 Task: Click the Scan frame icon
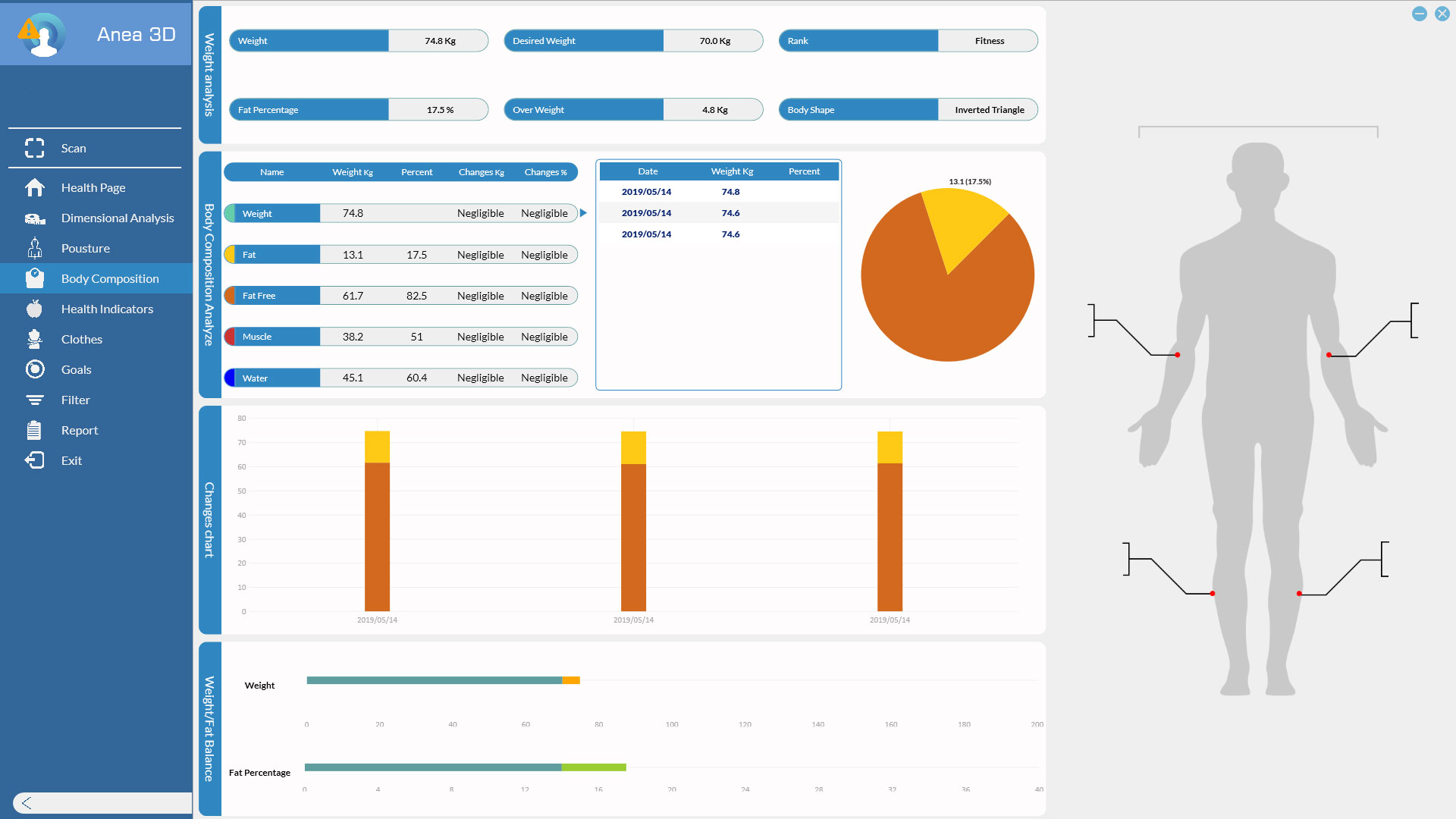[34, 148]
